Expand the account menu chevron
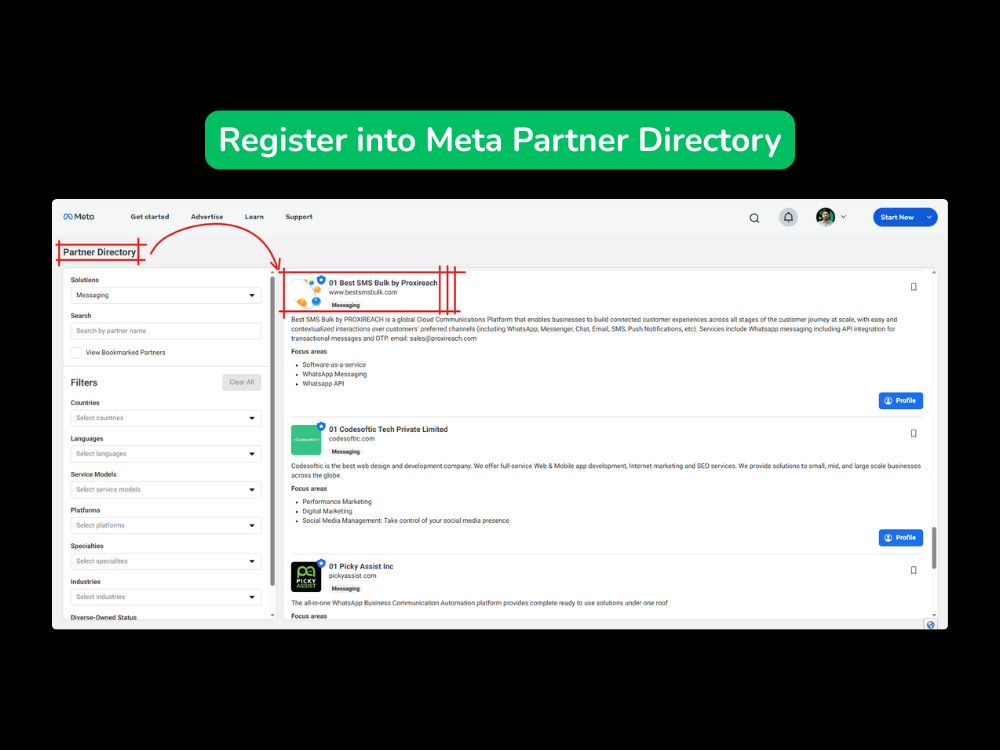This screenshot has height=750, width=1000. click(844, 217)
